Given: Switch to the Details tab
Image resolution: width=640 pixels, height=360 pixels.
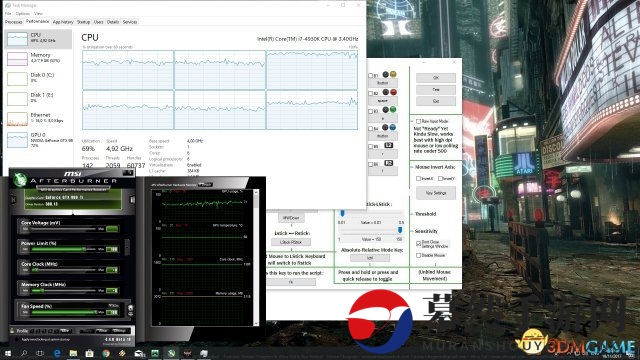Looking at the screenshot, I should point(113,22).
